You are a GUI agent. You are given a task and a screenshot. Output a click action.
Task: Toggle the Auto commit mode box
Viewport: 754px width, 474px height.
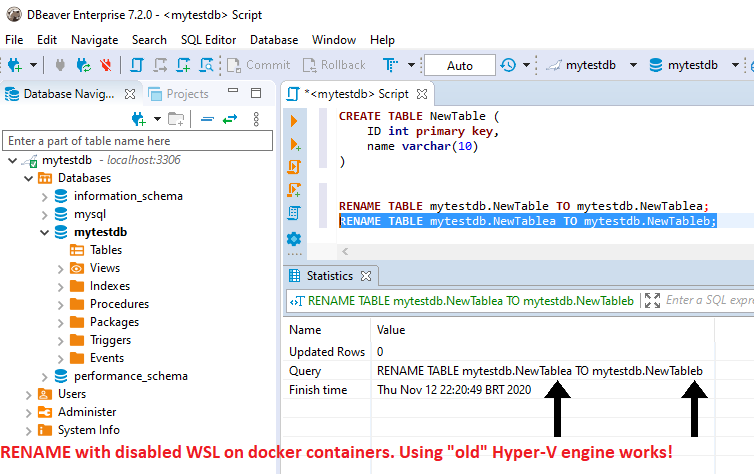pyautogui.click(x=459, y=65)
